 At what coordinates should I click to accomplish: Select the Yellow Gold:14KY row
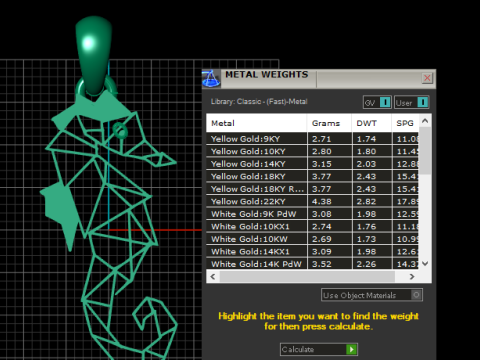point(313,164)
